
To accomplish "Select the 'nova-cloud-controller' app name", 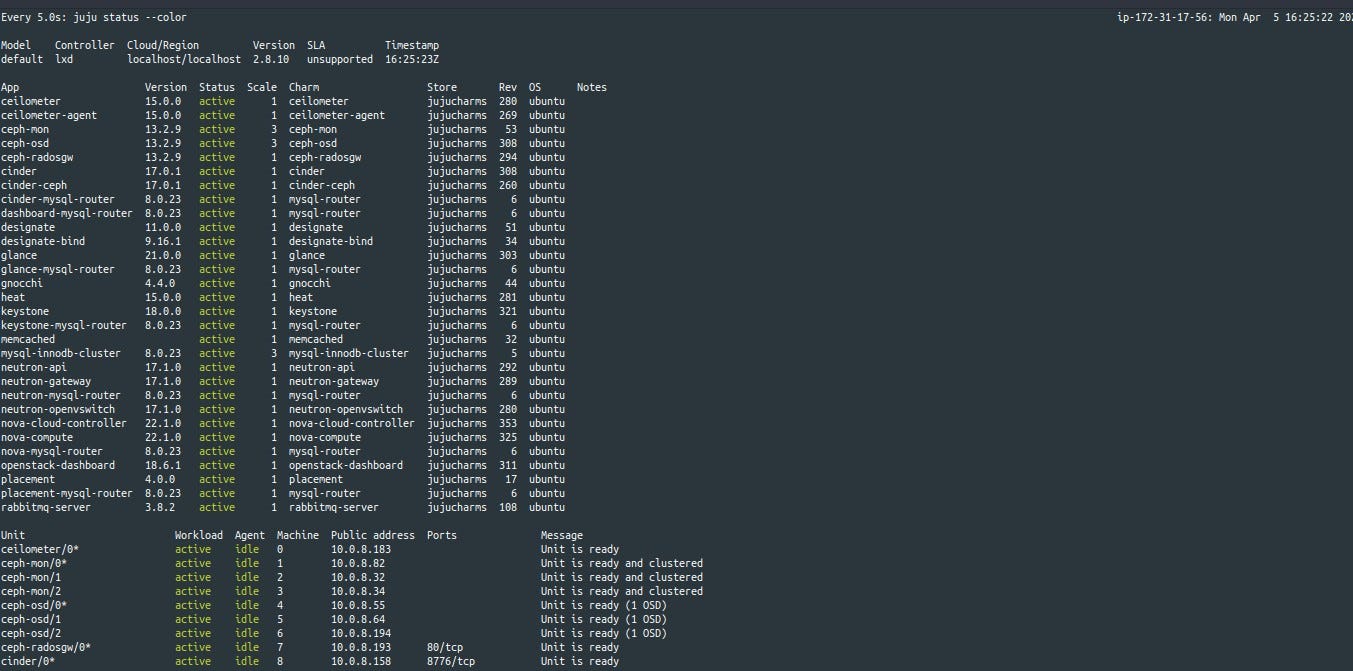I will [x=64, y=423].
